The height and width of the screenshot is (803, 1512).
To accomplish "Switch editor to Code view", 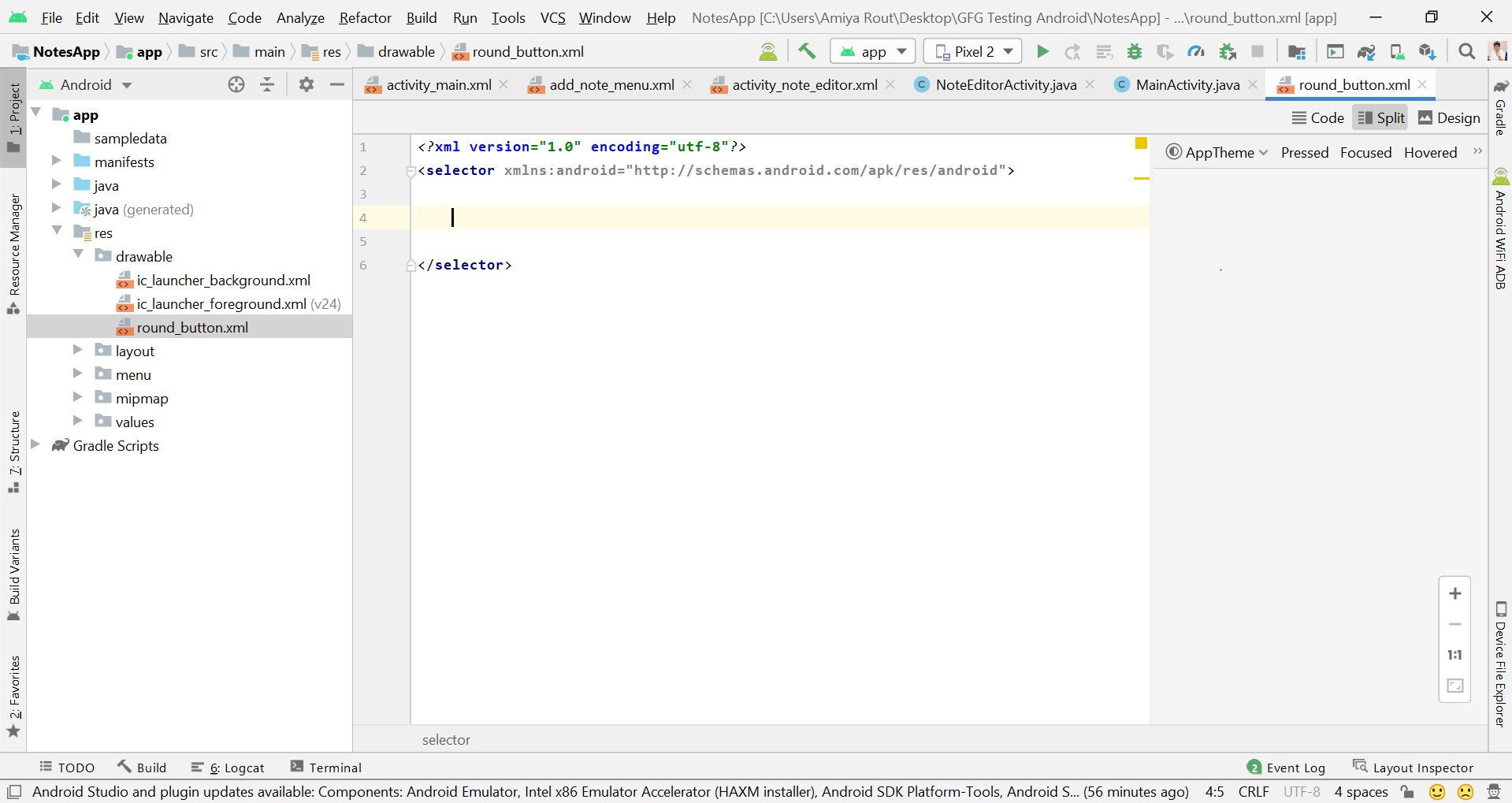I will 1318,118.
